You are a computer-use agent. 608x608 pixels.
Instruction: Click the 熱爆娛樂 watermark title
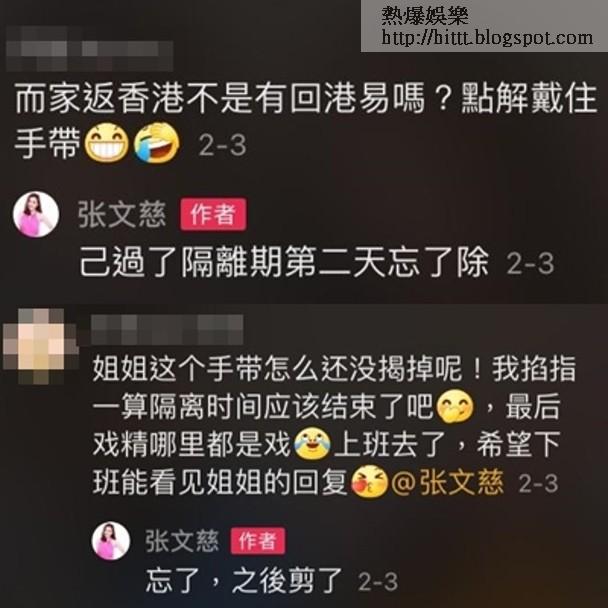[x=425, y=16]
